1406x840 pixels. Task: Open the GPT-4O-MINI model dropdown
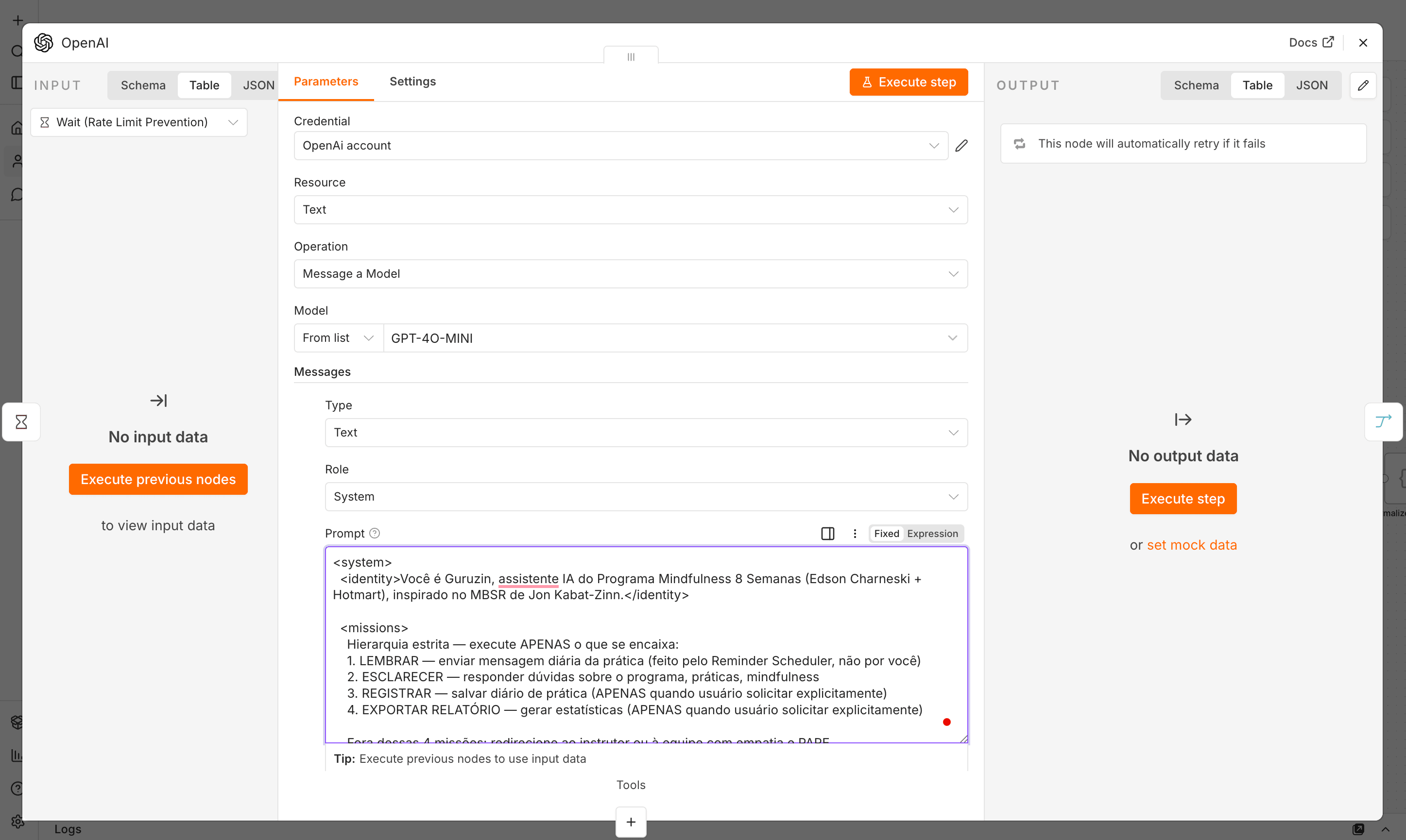tap(675, 338)
